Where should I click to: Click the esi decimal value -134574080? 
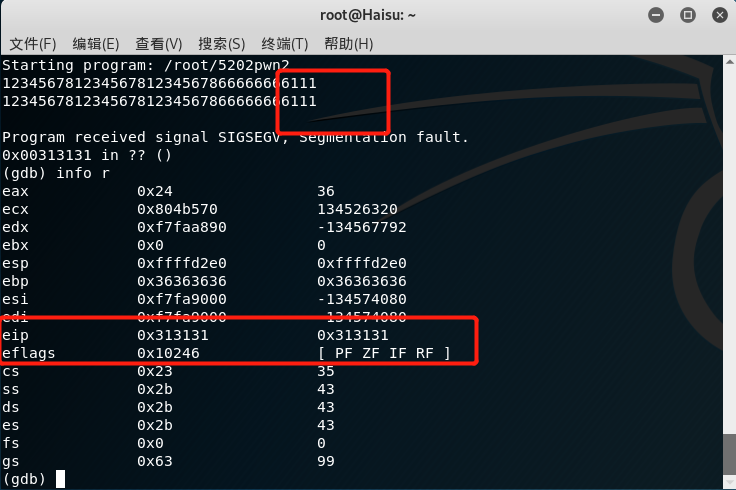362,299
